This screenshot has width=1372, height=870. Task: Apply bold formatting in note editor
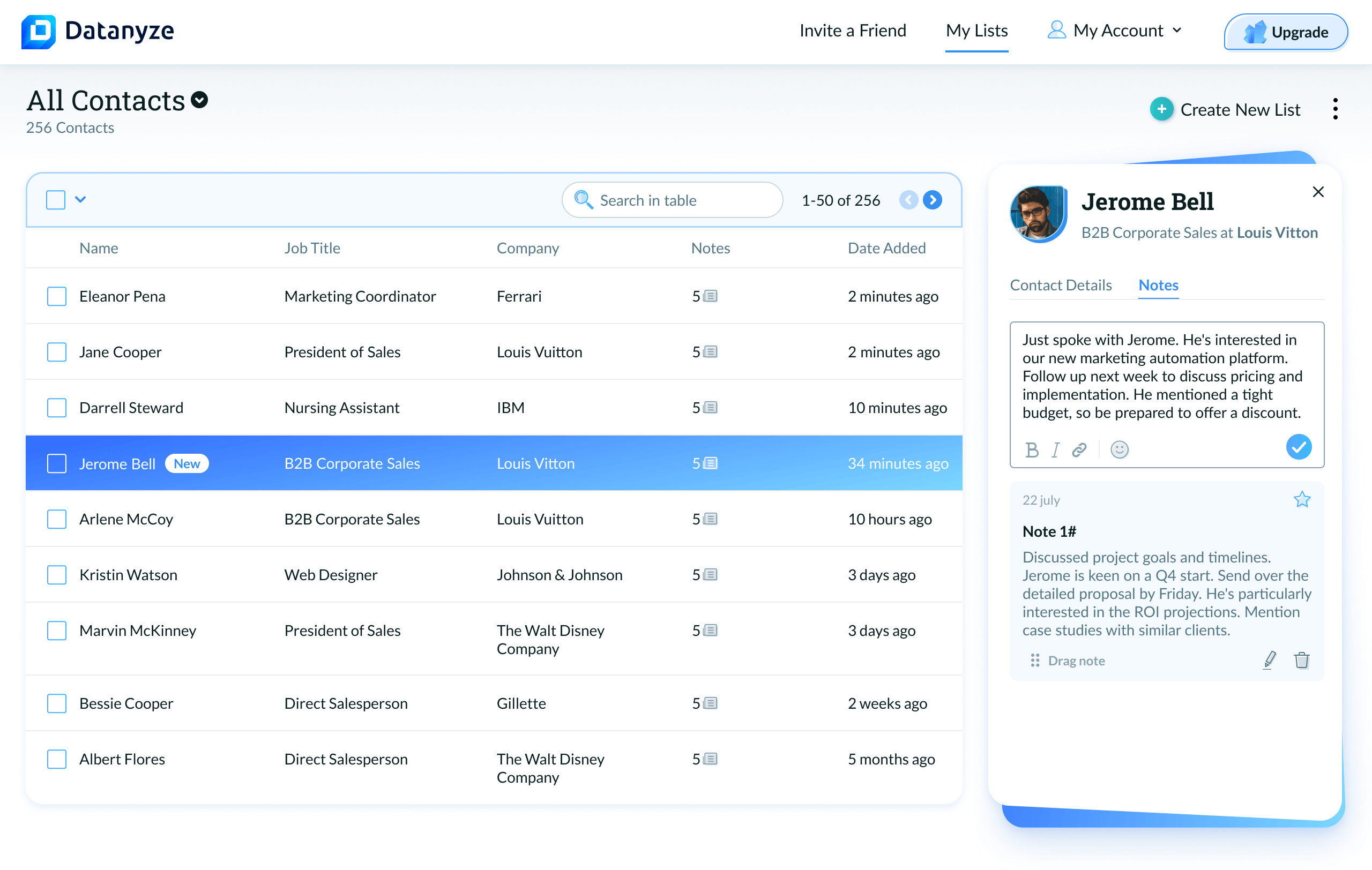(1032, 450)
